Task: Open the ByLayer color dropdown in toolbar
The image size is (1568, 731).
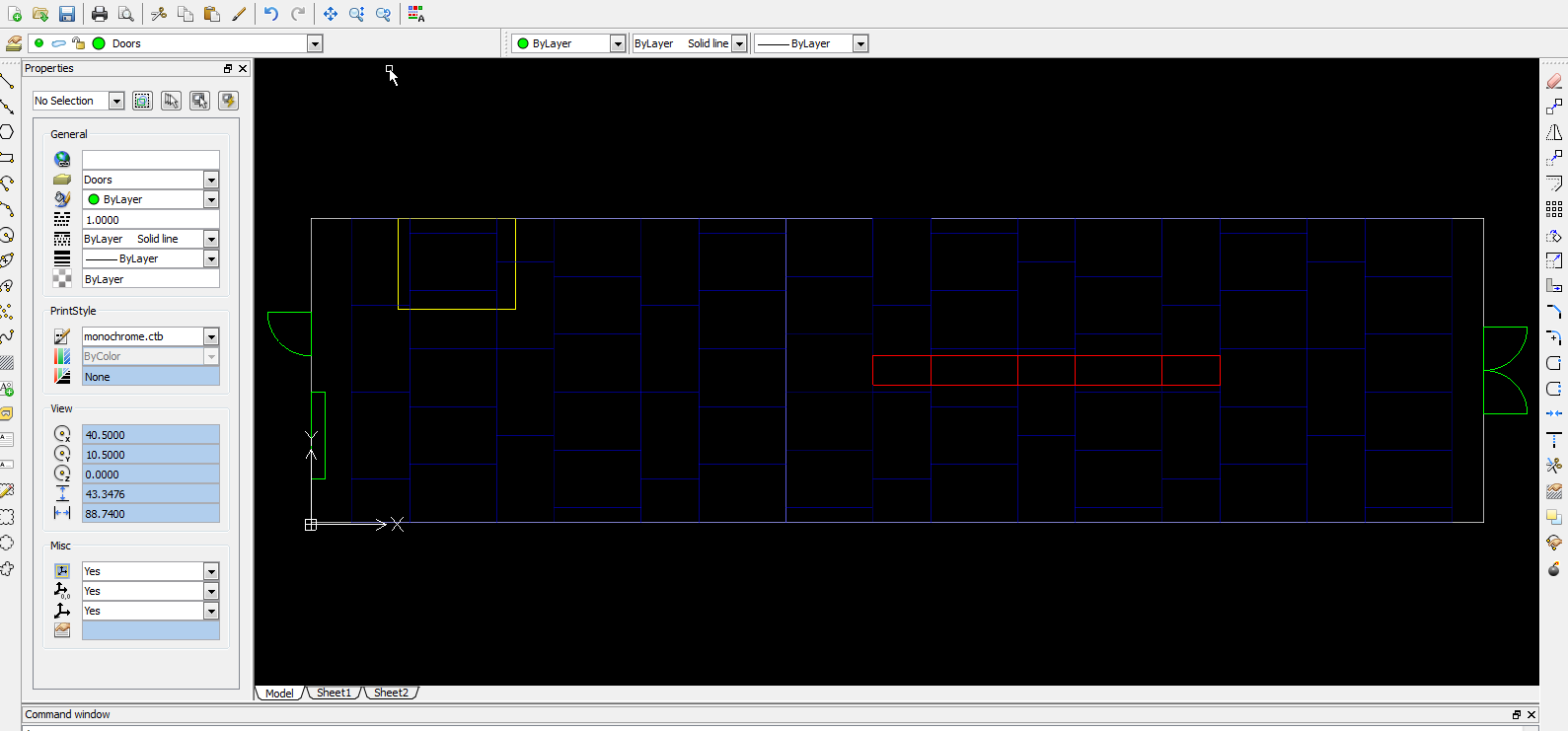Action: click(618, 43)
